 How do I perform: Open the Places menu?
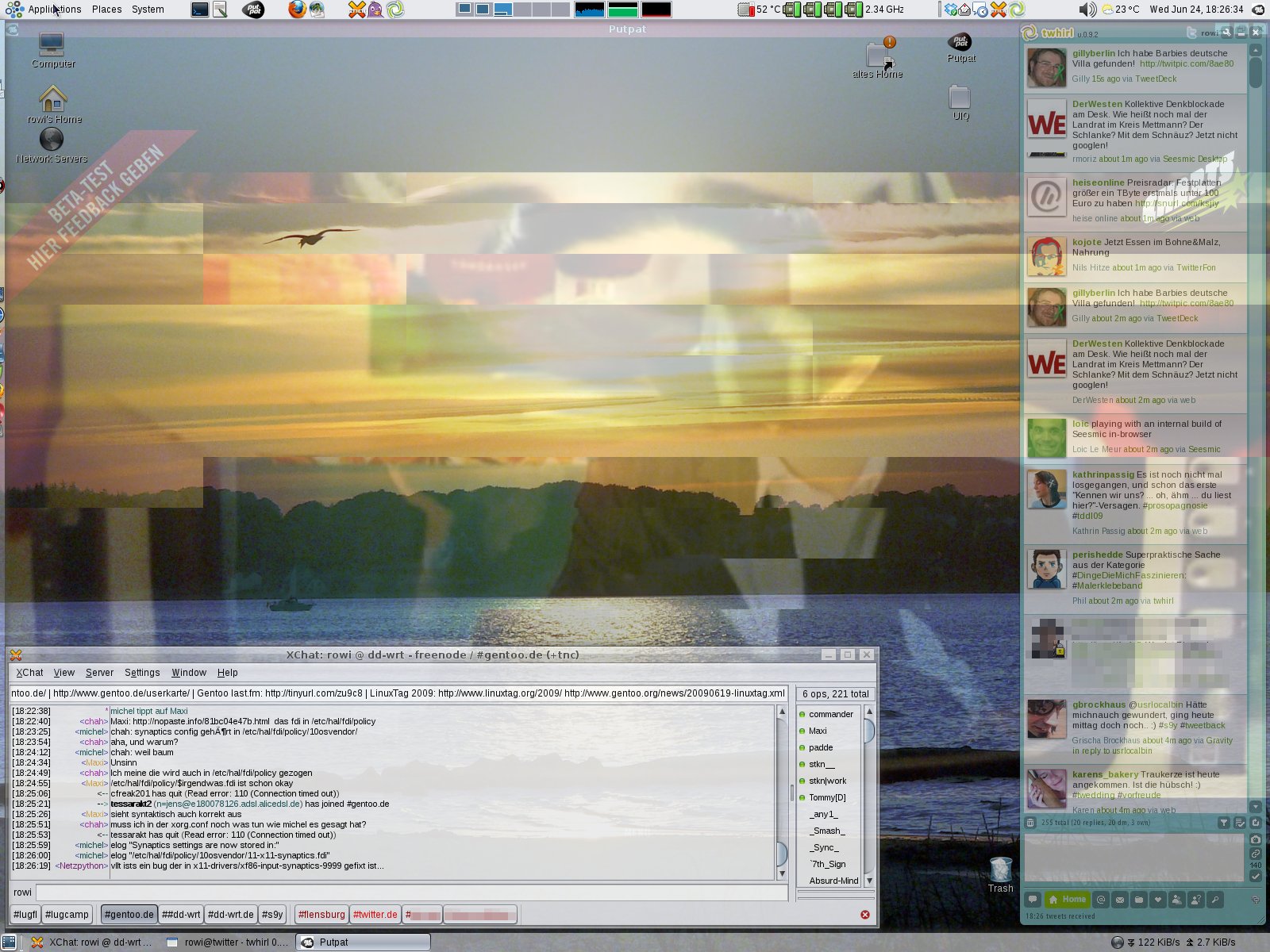coord(106,10)
